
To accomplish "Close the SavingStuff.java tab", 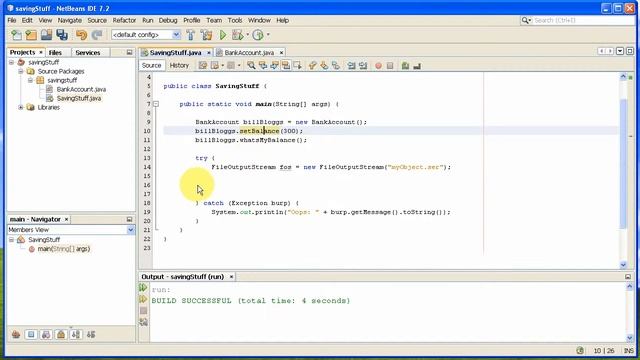I will pos(209,53).
